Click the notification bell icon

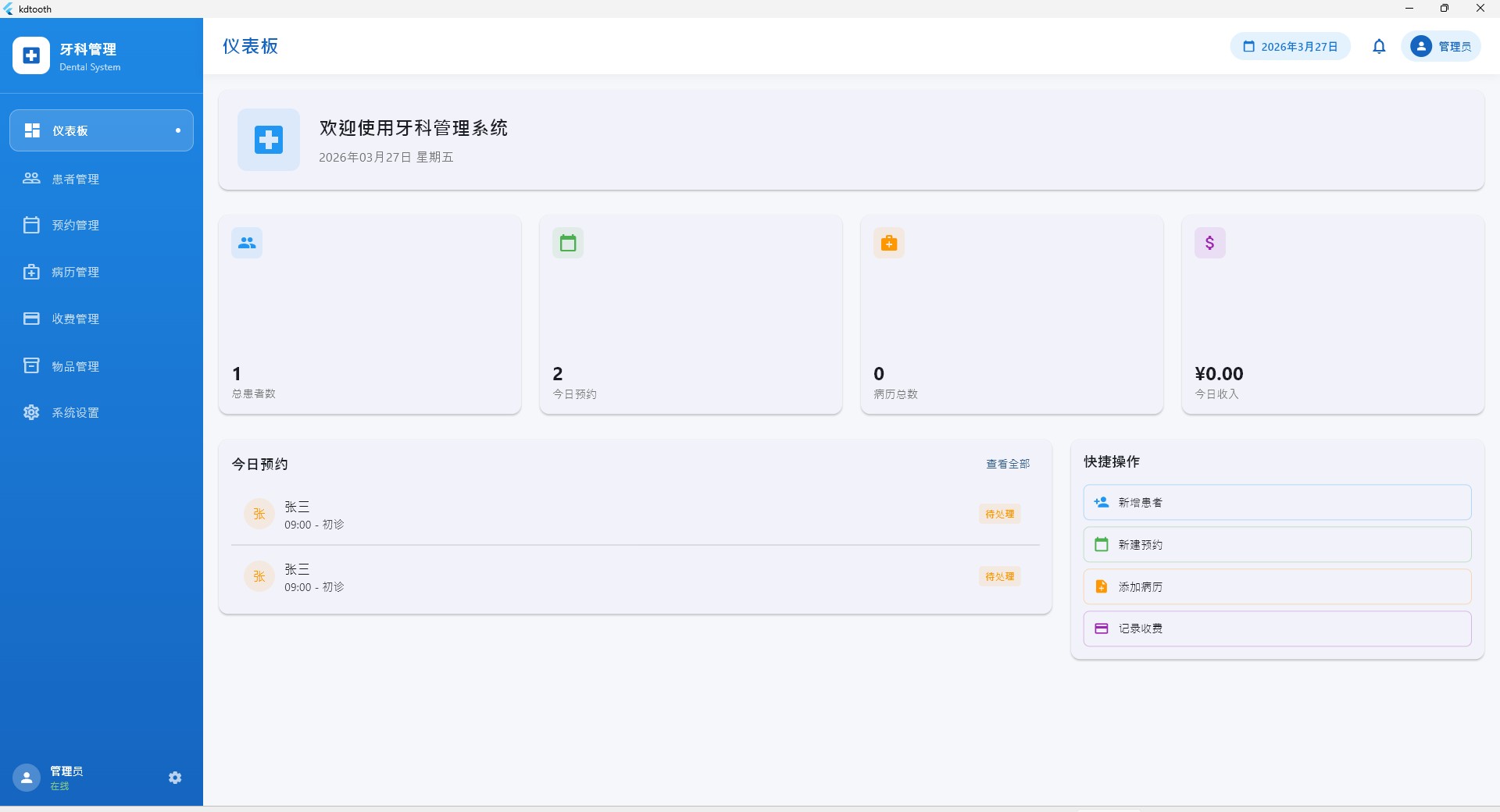point(1379,47)
